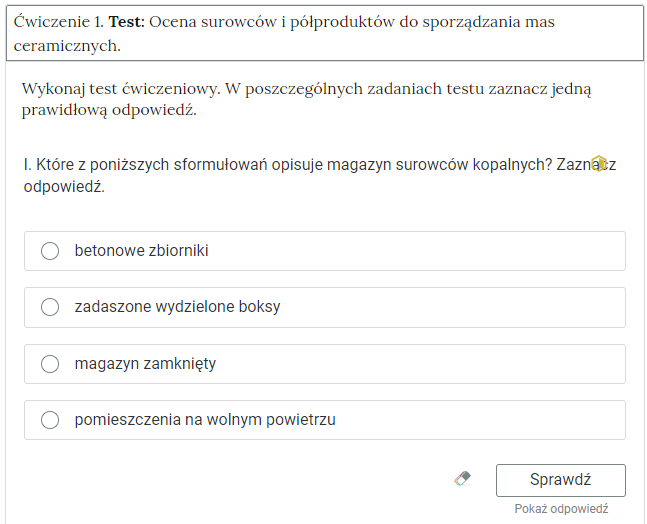Click the answer text 'magazyn zamknięty'
Image resolution: width=647 pixels, height=524 pixels.
click(145, 364)
